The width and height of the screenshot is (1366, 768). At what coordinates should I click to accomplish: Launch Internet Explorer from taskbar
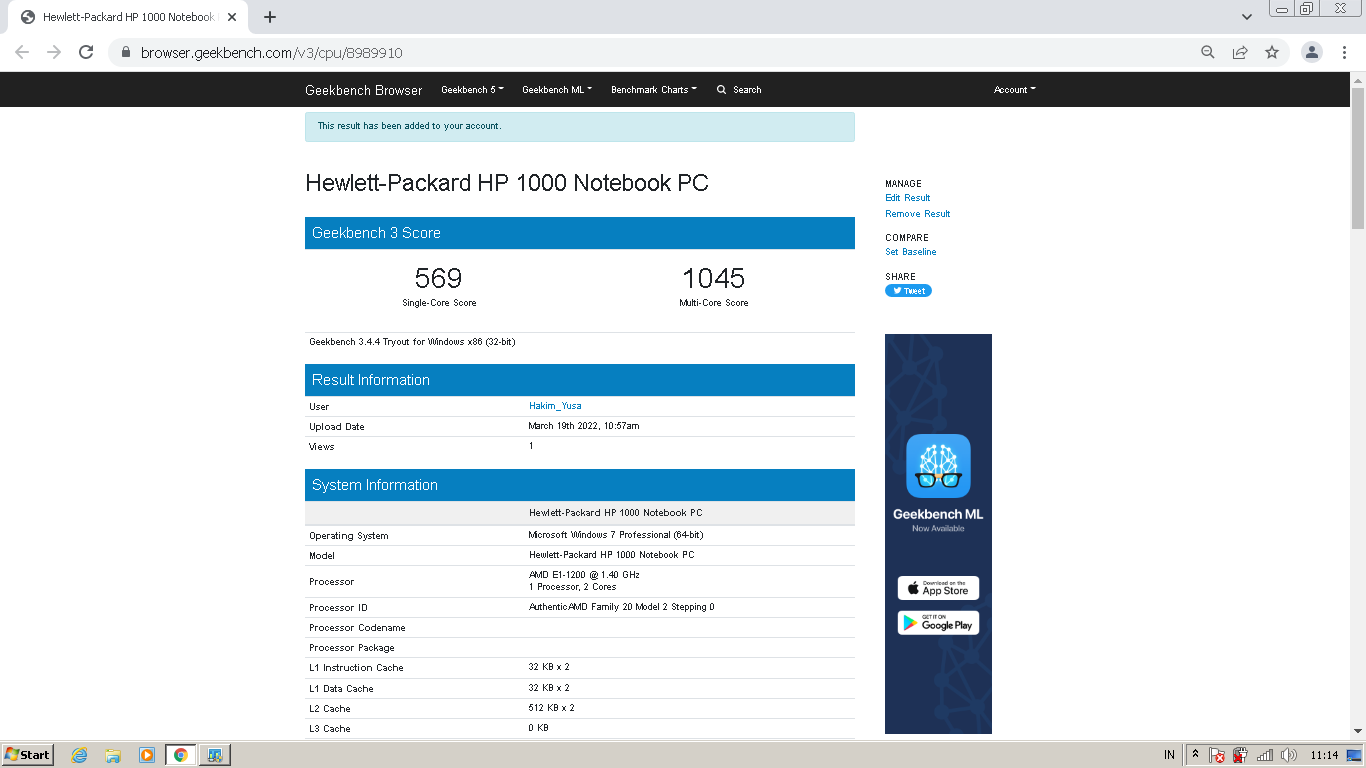(x=80, y=755)
